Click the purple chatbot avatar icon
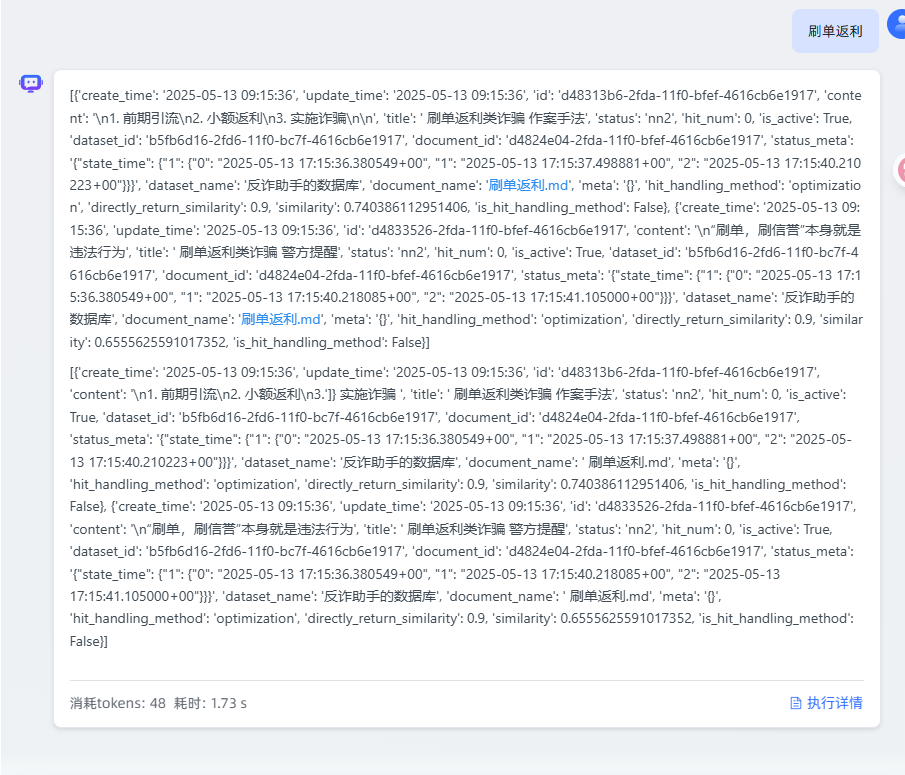The image size is (905, 775). point(31,83)
